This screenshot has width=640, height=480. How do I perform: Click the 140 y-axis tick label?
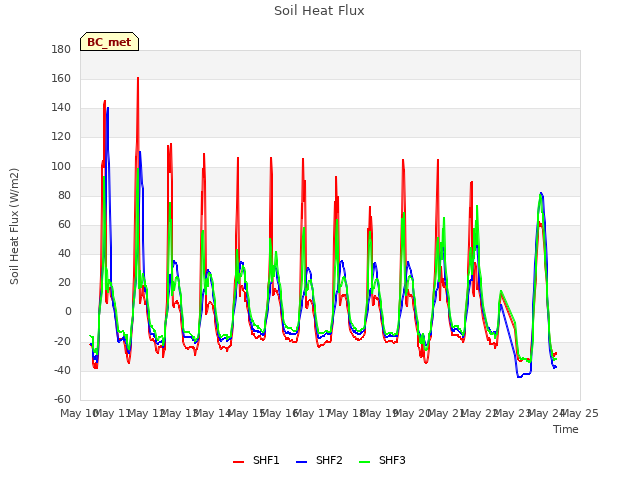click(61, 108)
